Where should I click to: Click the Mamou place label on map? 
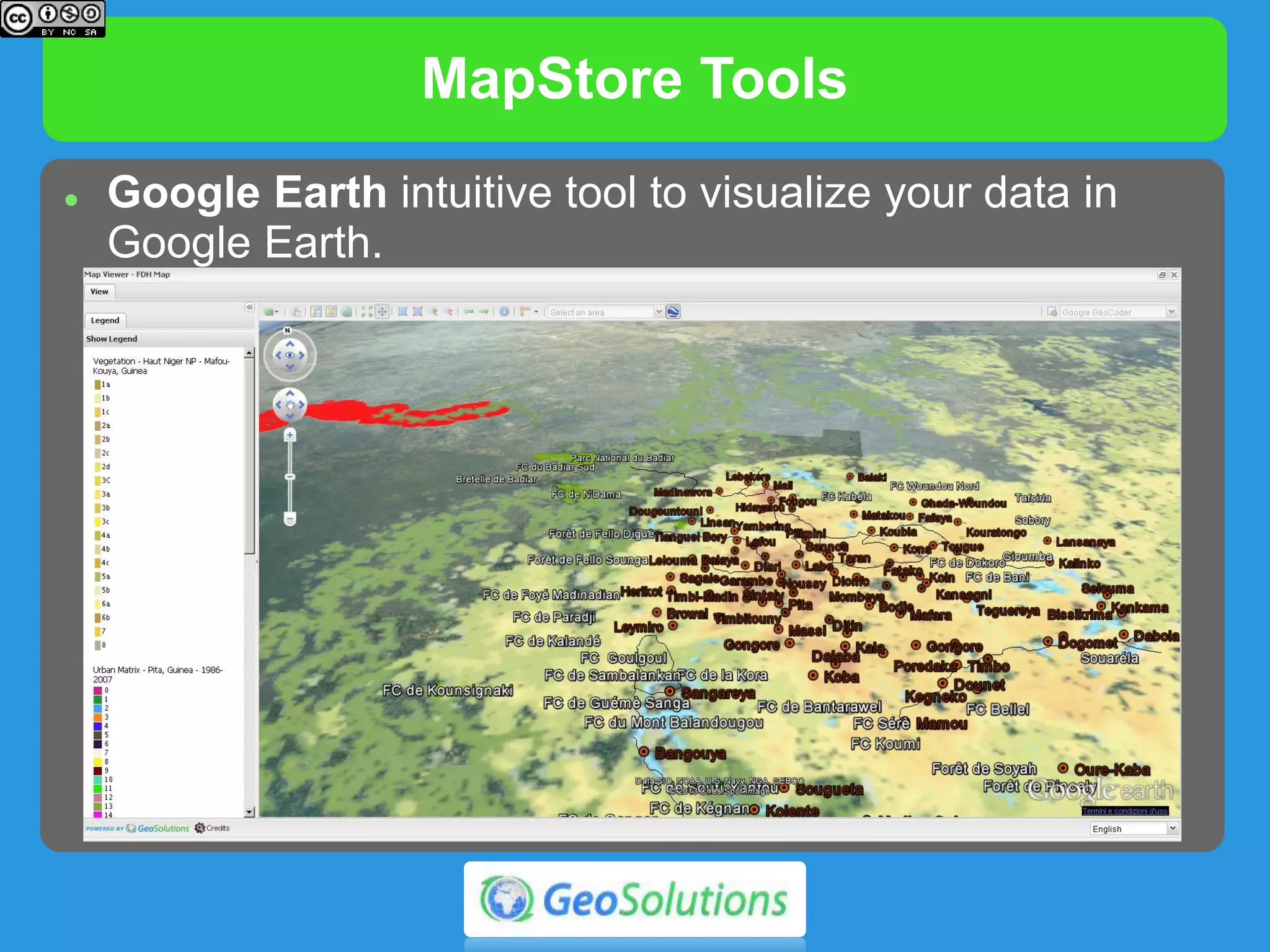click(941, 724)
